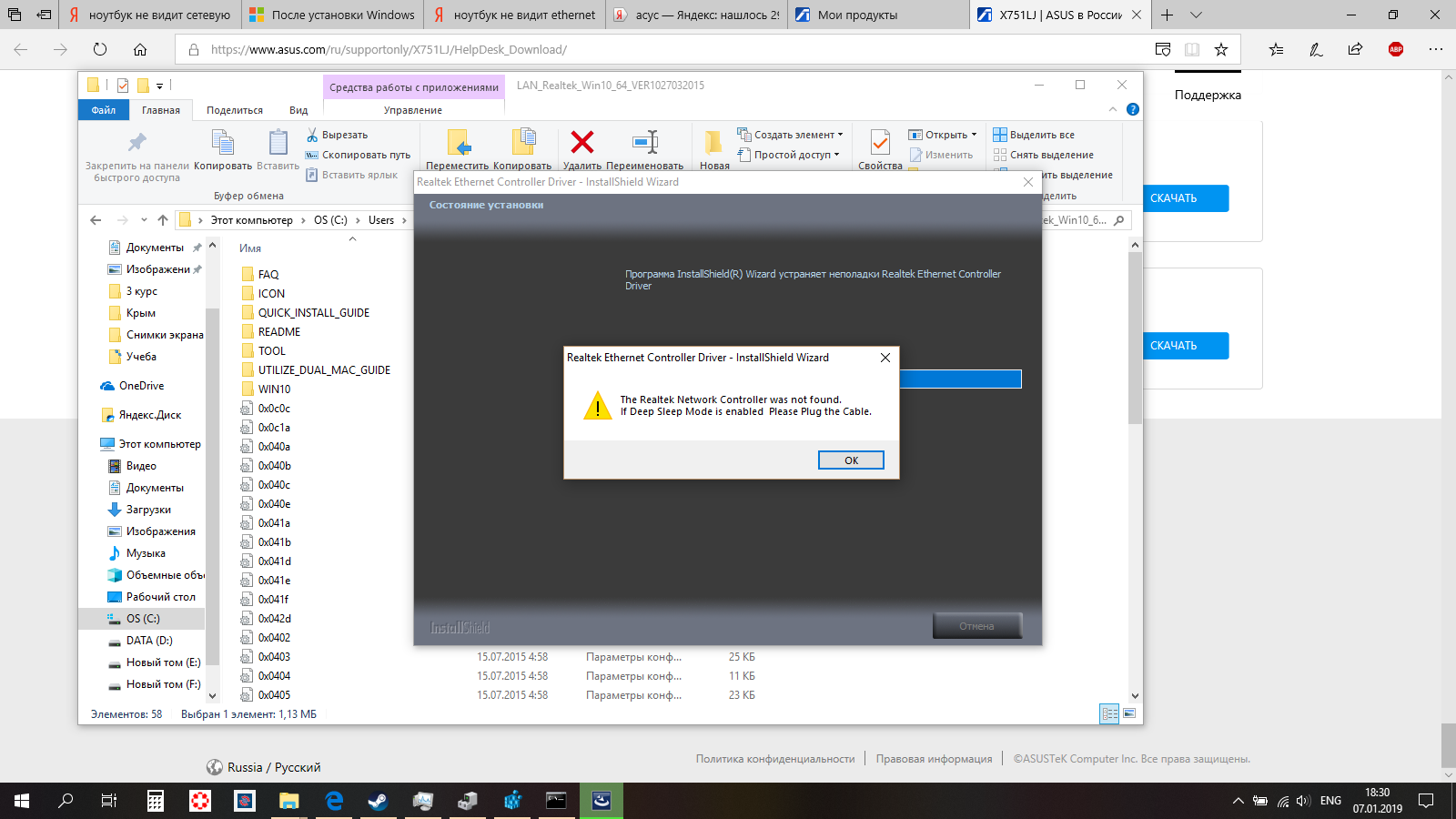This screenshot has height=819, width=1456.
Task: Click the installation progress bar
Action: coord(960,379)
